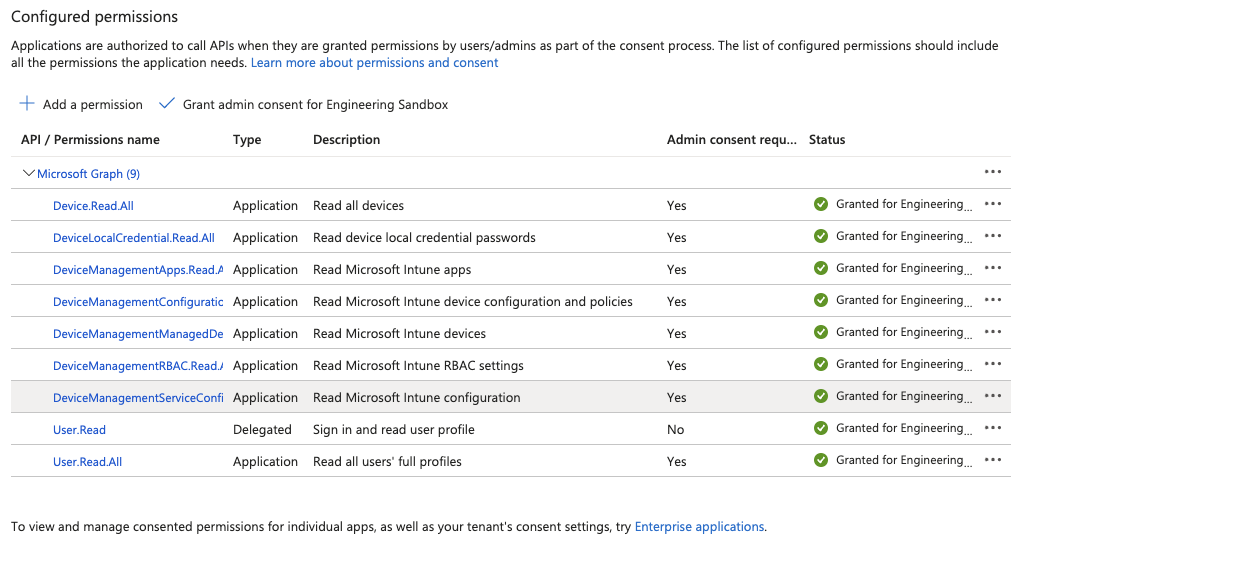Click the Status column header

point(827,140)
